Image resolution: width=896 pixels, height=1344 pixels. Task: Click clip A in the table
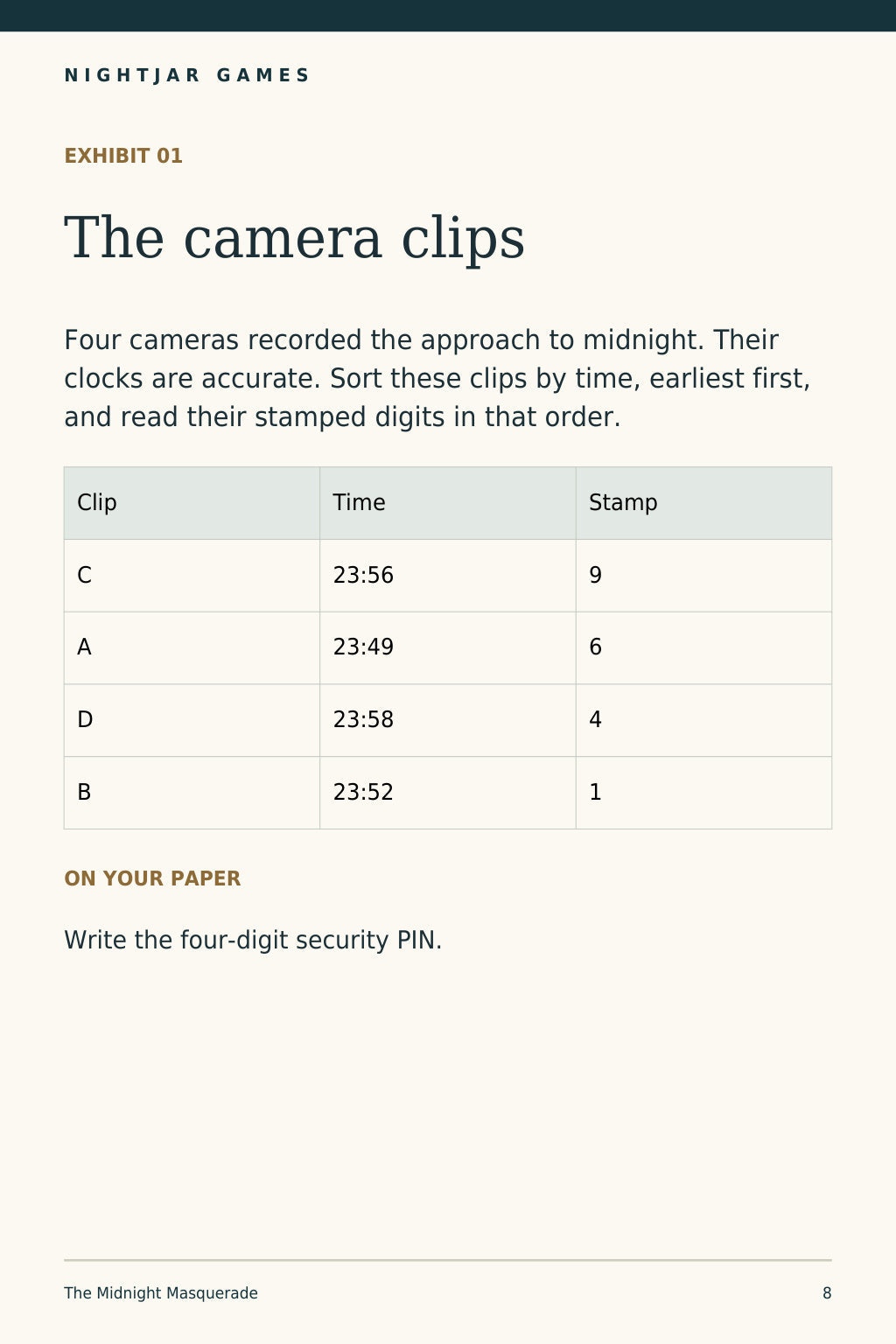pyautogui.click(x=192, y=647)
